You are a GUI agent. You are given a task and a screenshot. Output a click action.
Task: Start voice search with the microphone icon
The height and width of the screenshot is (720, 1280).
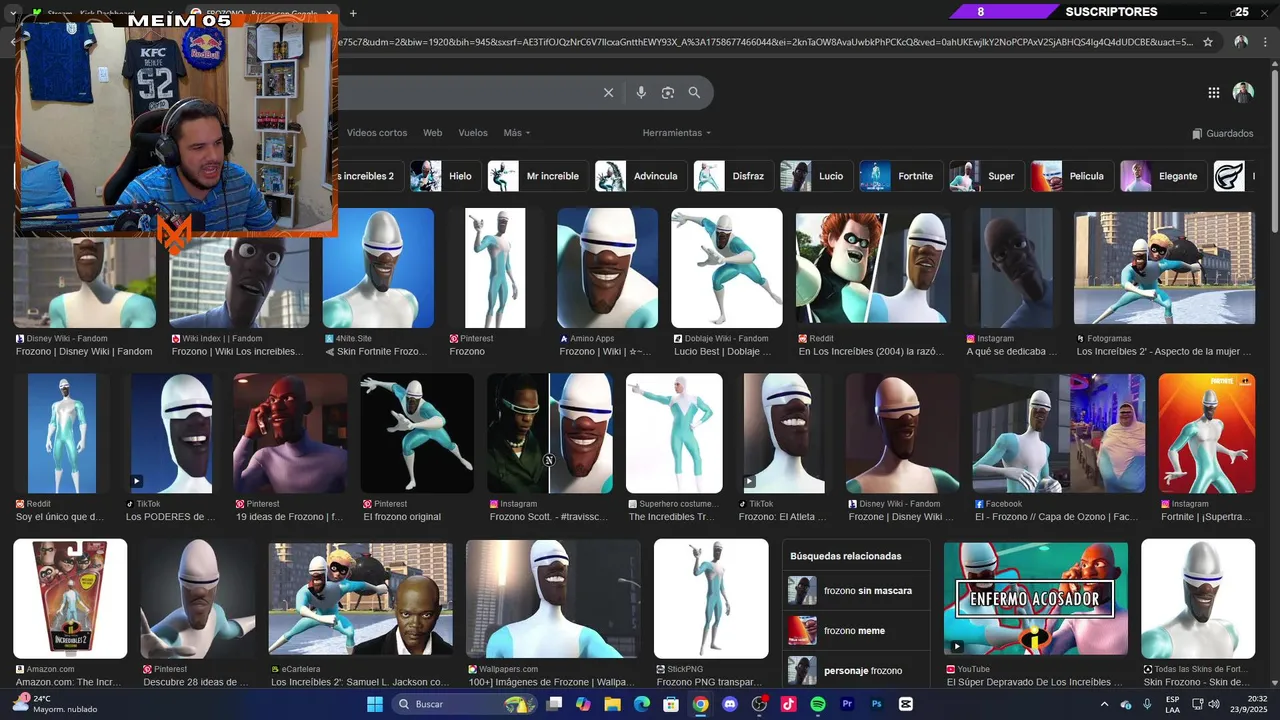[x=641, y=93]
